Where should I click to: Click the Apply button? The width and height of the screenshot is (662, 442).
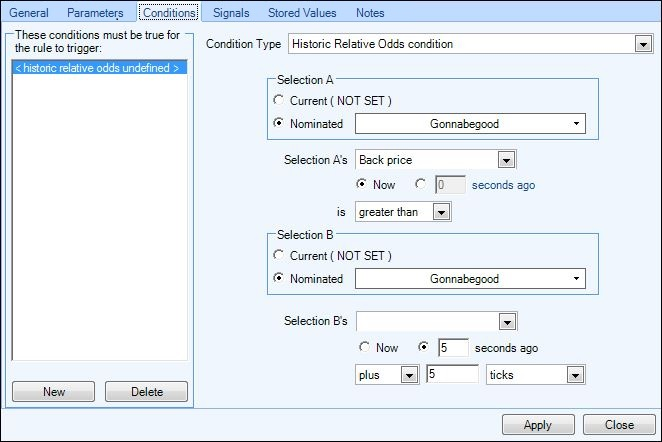[x=538, y=425]
